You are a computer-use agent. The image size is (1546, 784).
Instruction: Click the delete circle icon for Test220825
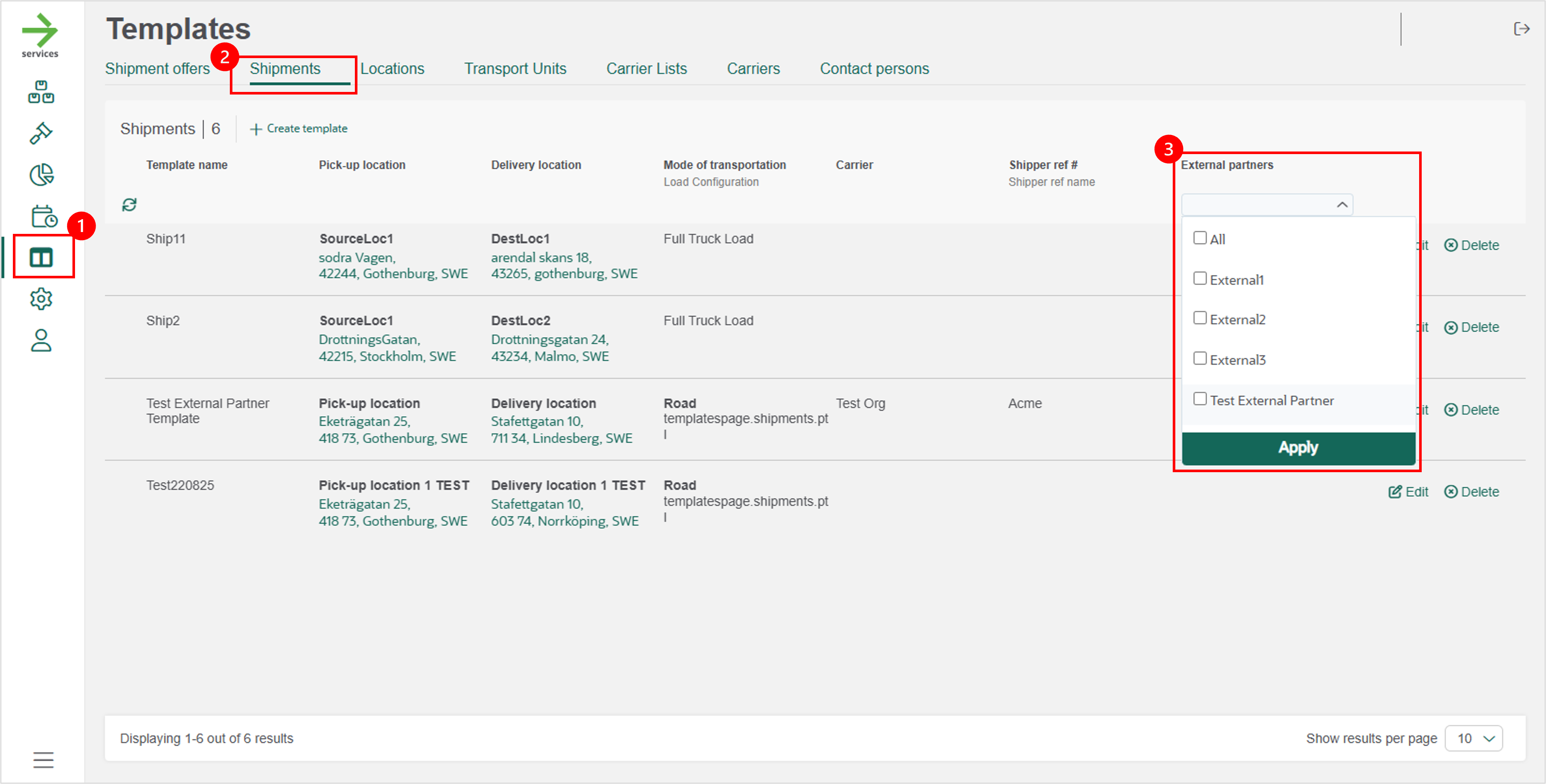1451,492
